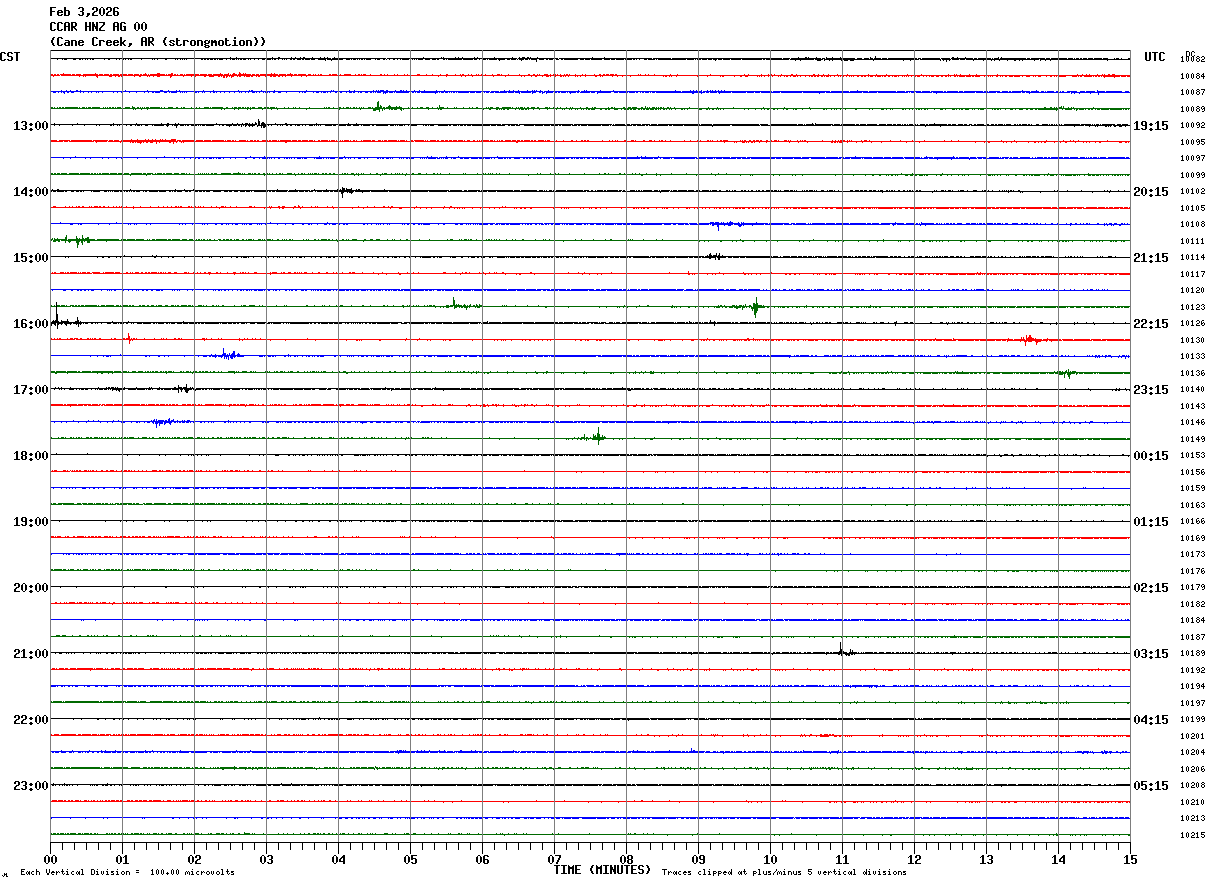Click the DC offset value 10176

[1192, 571]
